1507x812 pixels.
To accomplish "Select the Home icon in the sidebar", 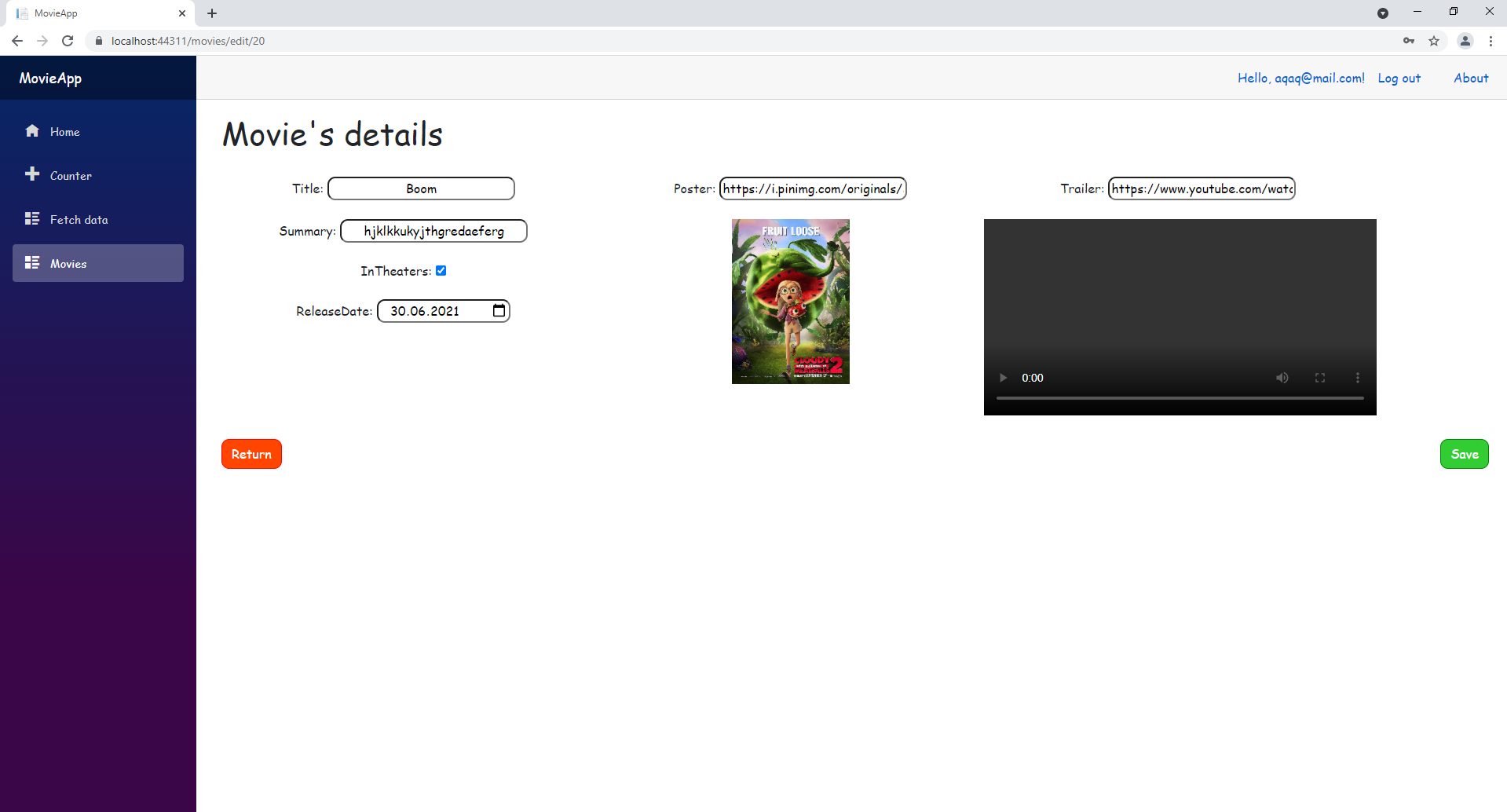I will coord(32,131).
